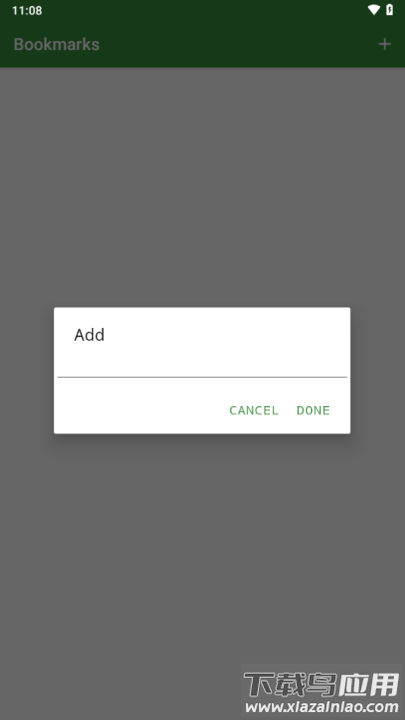This screenshot has width=405, height=720.
Task: Click the Bookmarks title in the header
Action: point(56,44)
